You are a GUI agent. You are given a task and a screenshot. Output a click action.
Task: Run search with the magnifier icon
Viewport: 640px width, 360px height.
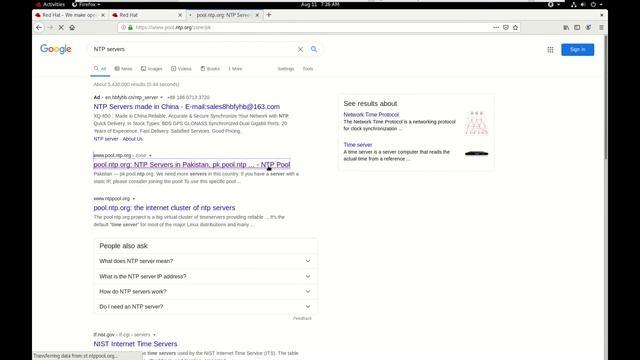[x=313, y=49]
